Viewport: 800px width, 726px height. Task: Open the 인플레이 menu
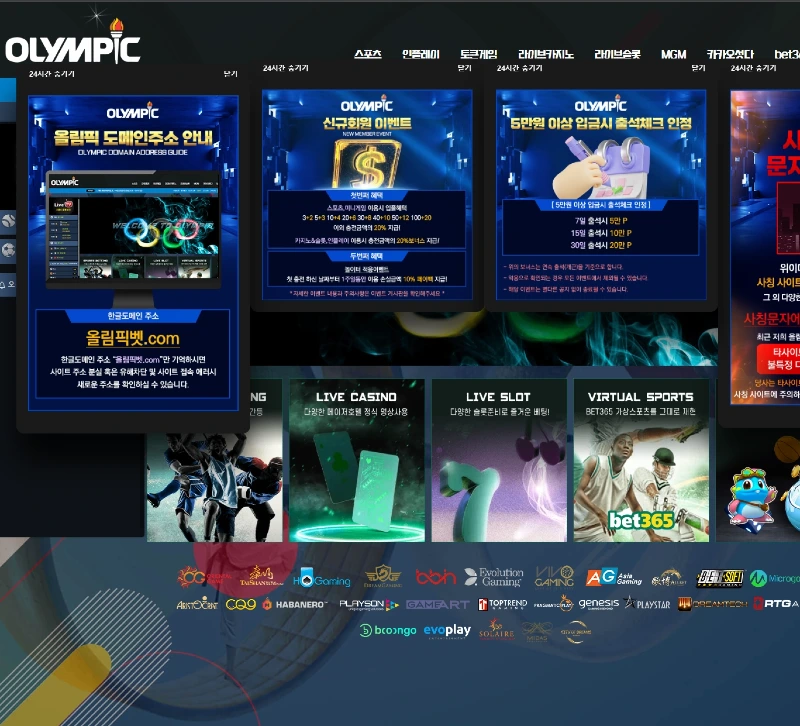(420, 54)
